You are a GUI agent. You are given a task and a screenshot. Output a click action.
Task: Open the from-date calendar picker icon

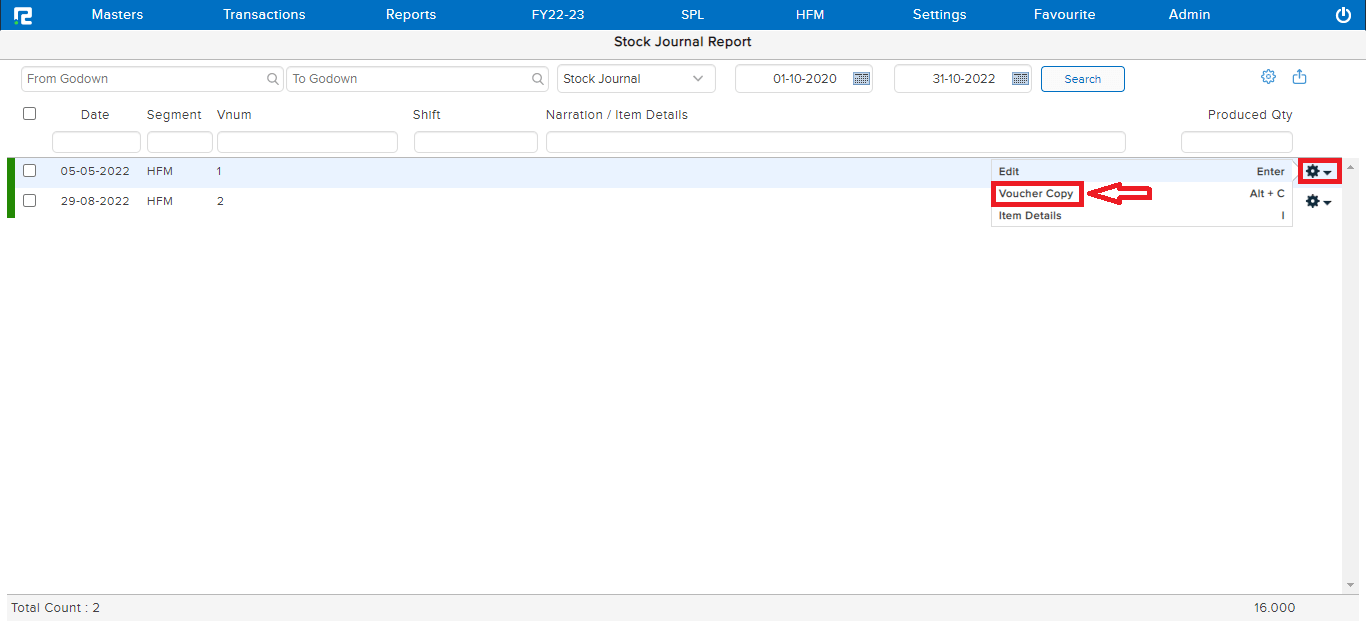tap(861, 79)
